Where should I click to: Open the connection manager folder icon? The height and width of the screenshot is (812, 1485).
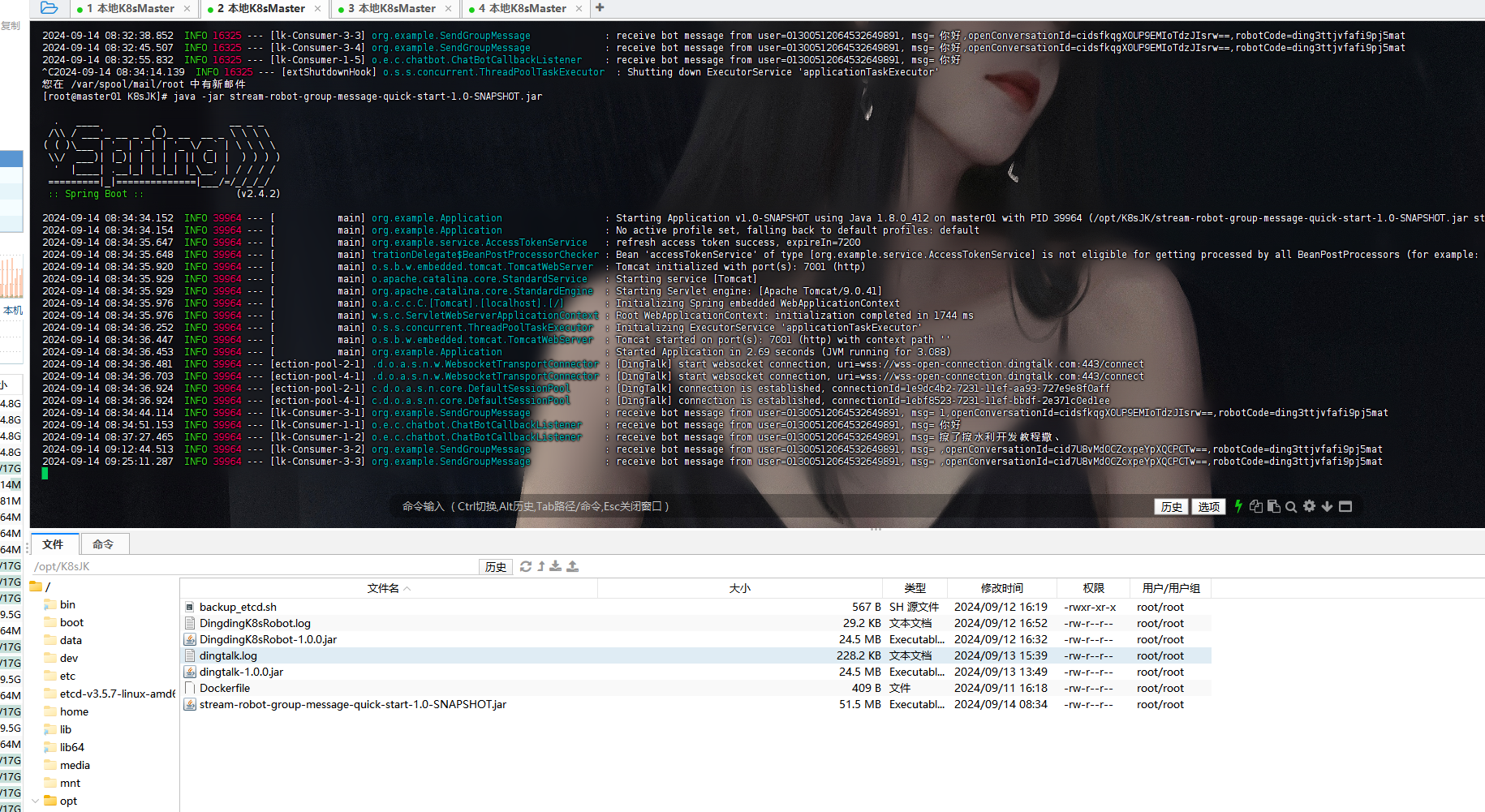tap(49, 8)
